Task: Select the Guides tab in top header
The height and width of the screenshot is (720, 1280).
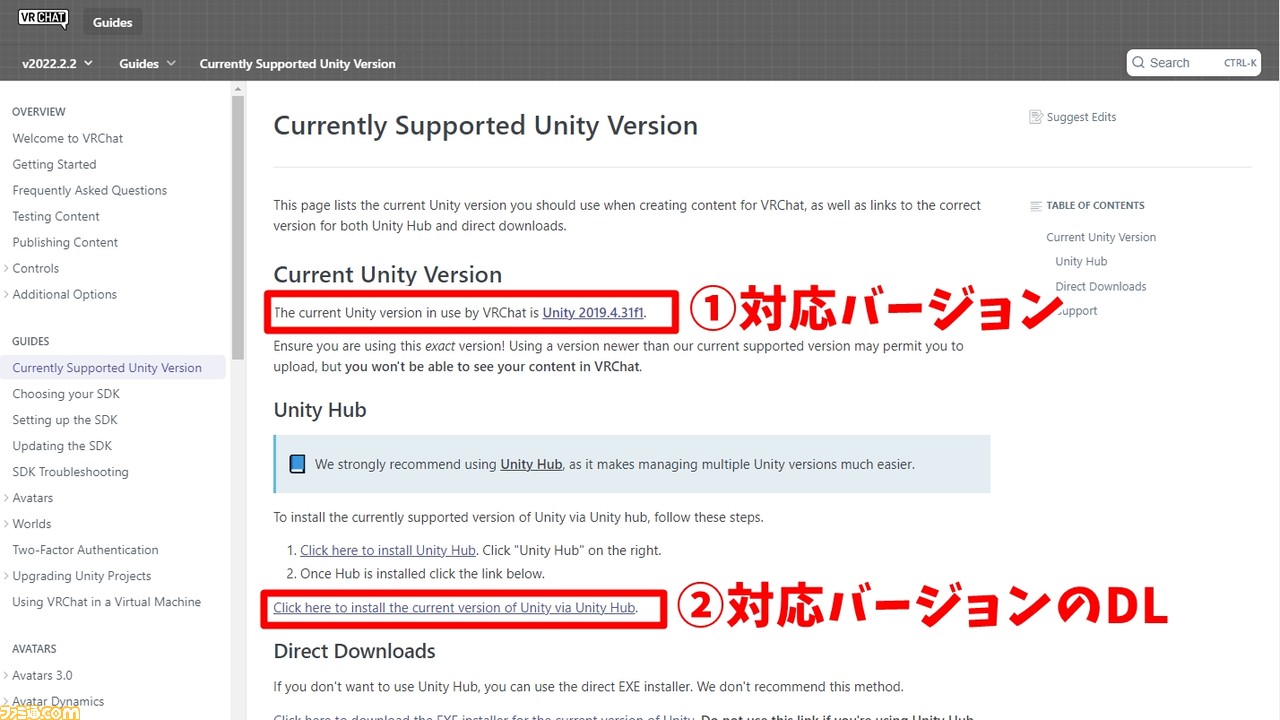Action: (113, 22)
